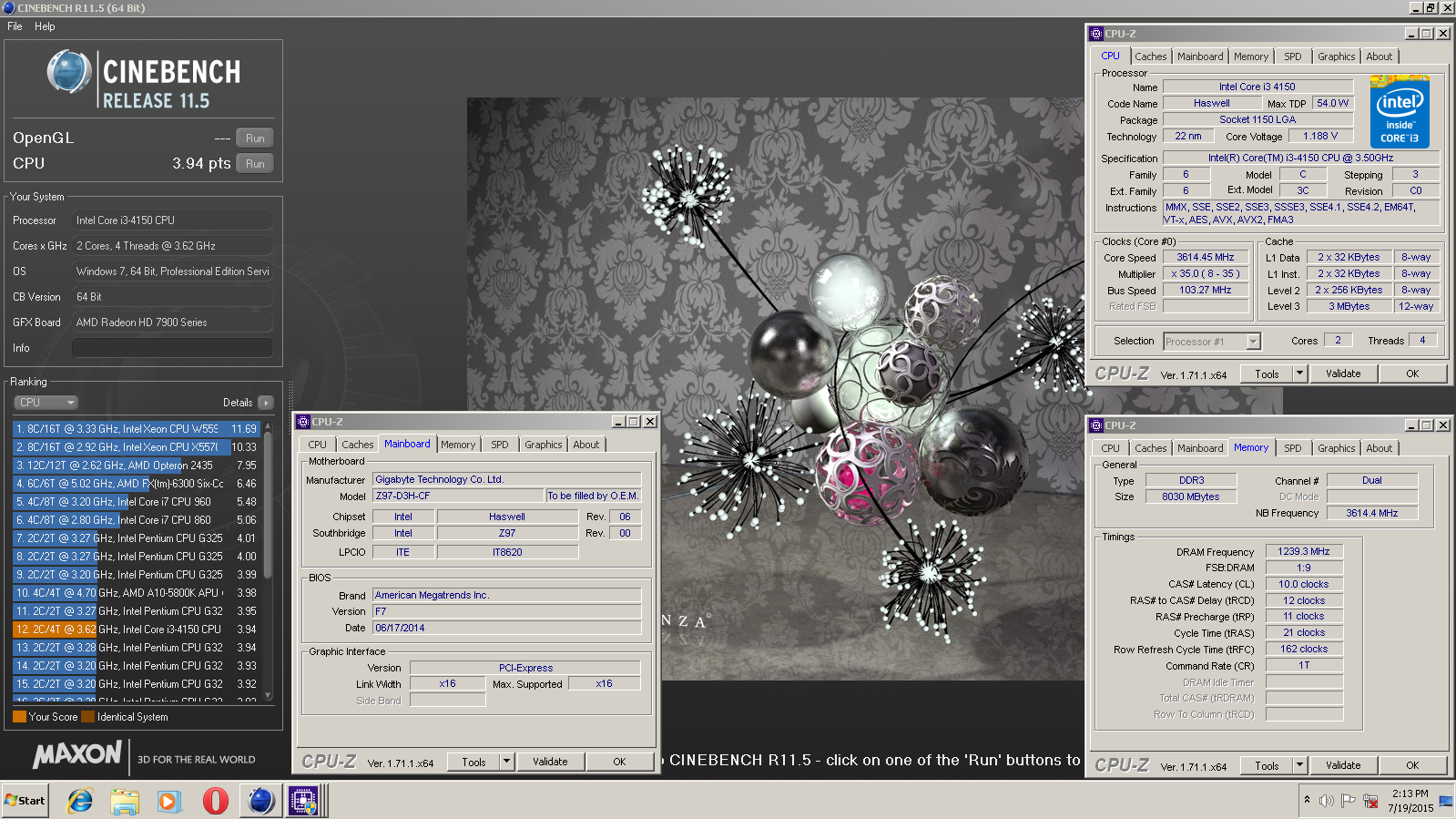Screen dimensions: 1456x819
Task: Click the Gigabyte Technology manufacturer field
Action: 507,479
